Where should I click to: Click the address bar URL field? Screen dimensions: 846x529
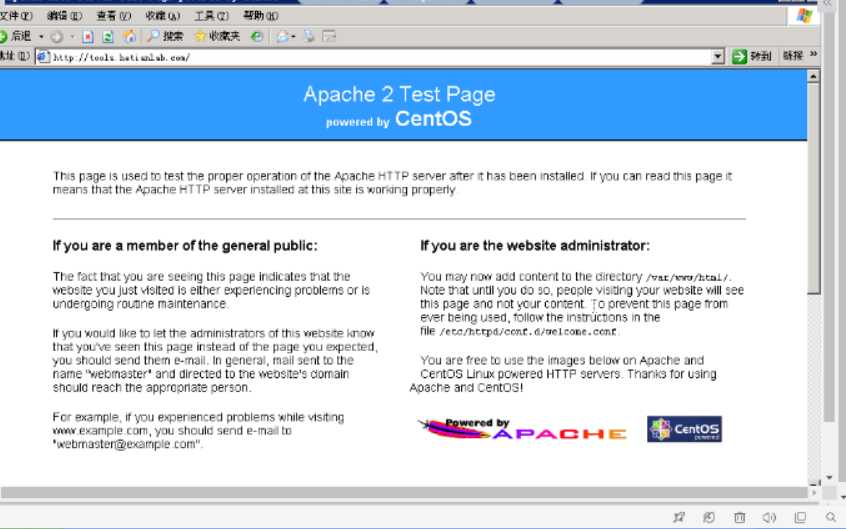tap(380, 57)
